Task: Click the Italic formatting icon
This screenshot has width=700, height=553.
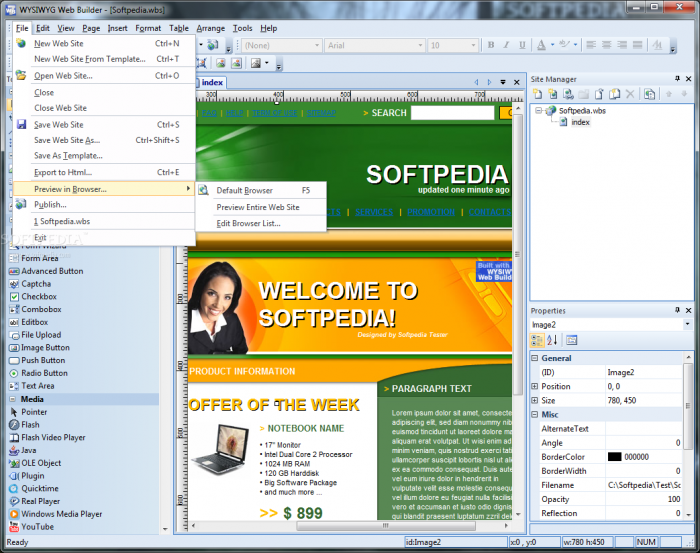Action: point(506,45)
